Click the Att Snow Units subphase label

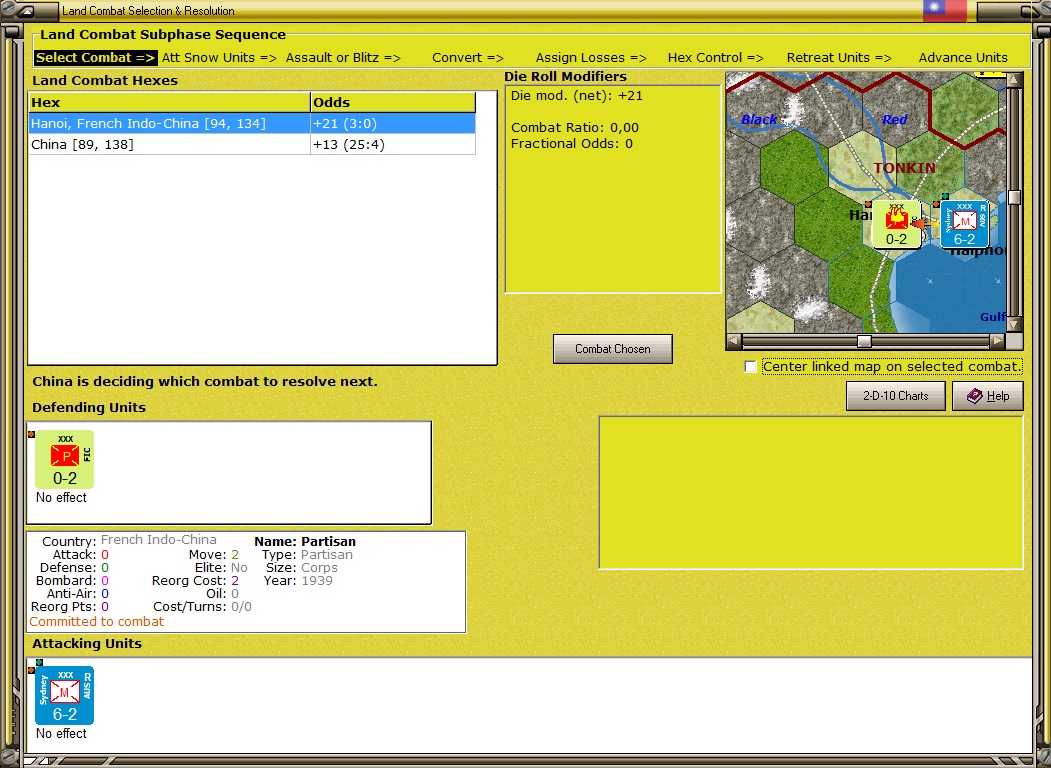click(219, 58)
